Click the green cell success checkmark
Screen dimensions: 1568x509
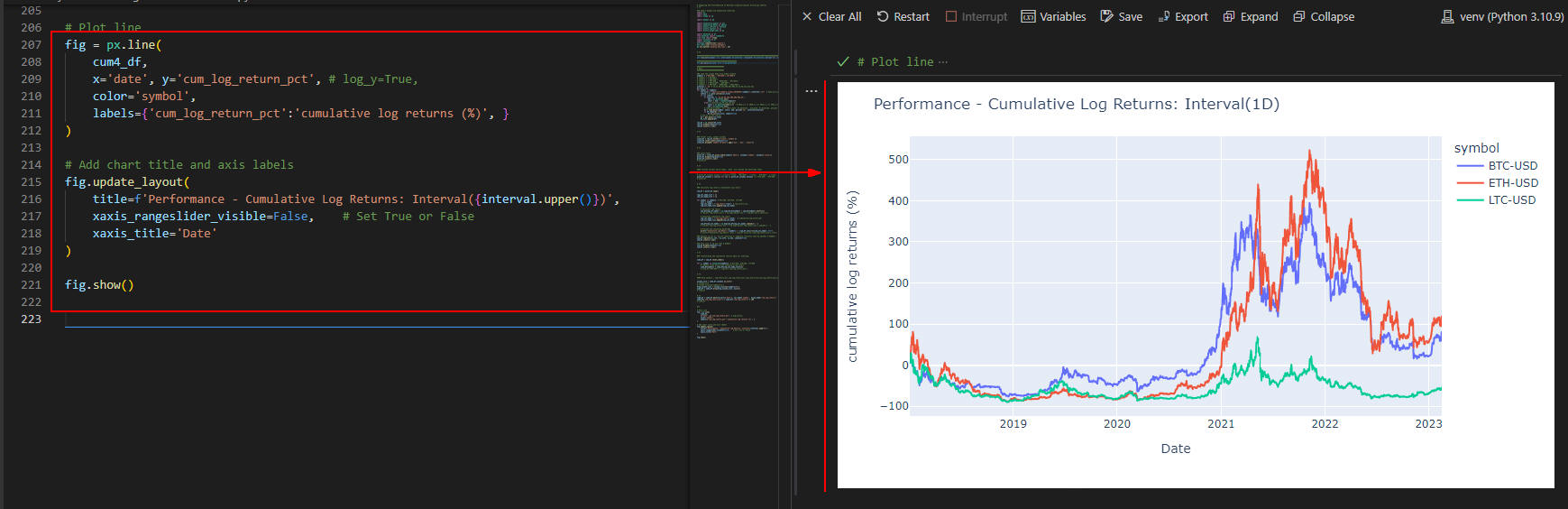pos(843,61)
